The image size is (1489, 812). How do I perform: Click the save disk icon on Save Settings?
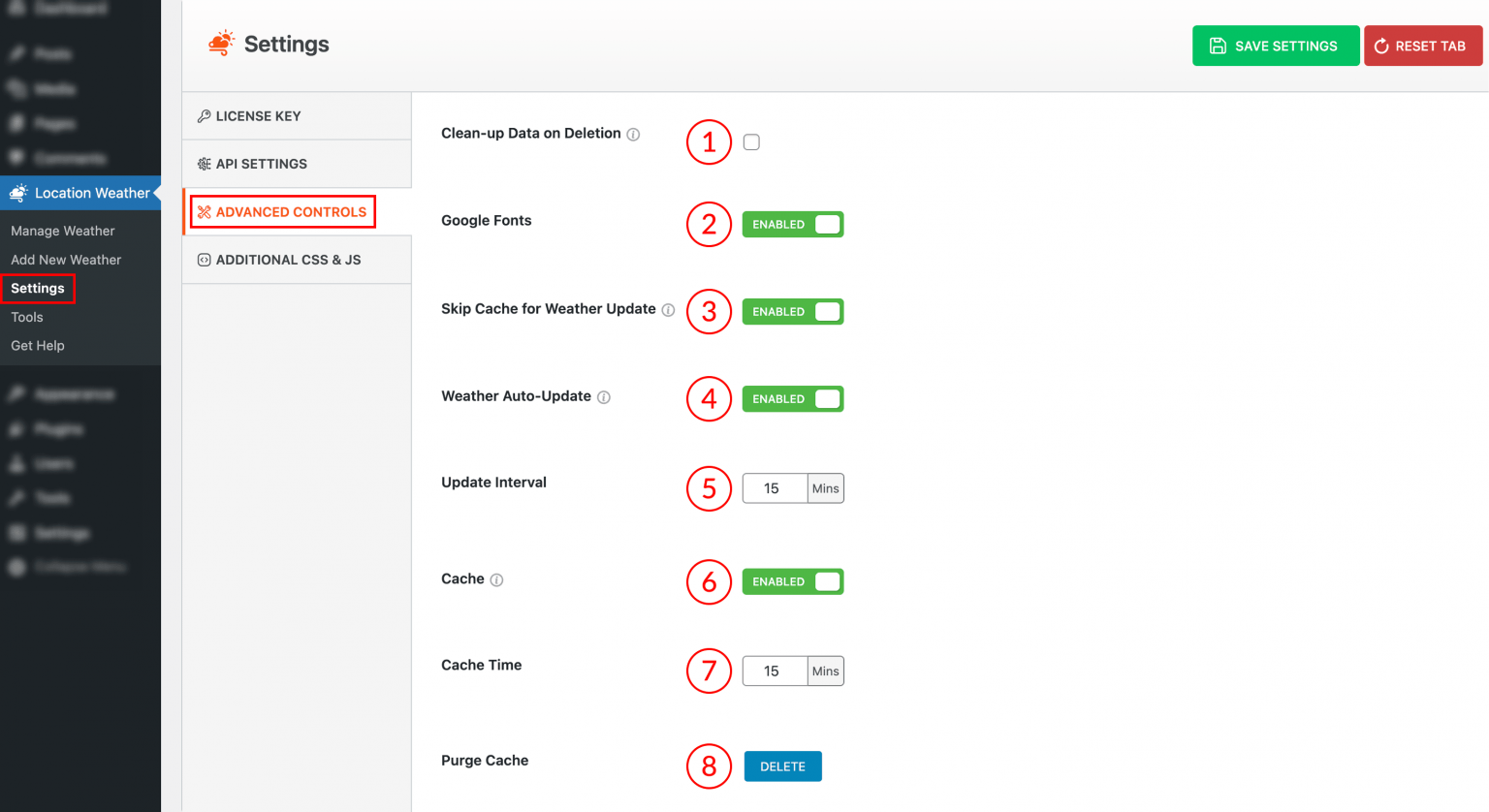coord(1219,45)
